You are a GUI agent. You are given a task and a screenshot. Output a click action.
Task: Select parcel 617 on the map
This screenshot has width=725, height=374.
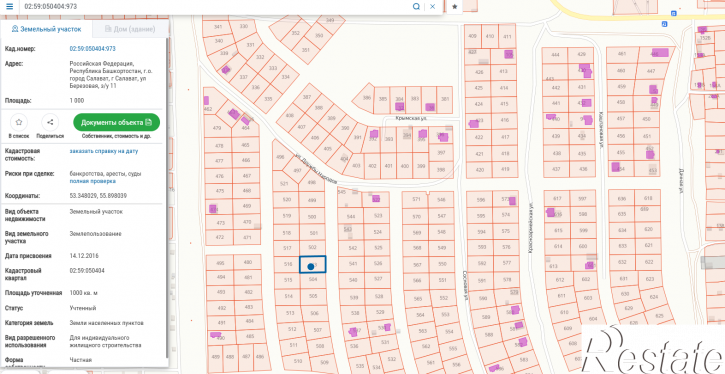click(557, 198)
